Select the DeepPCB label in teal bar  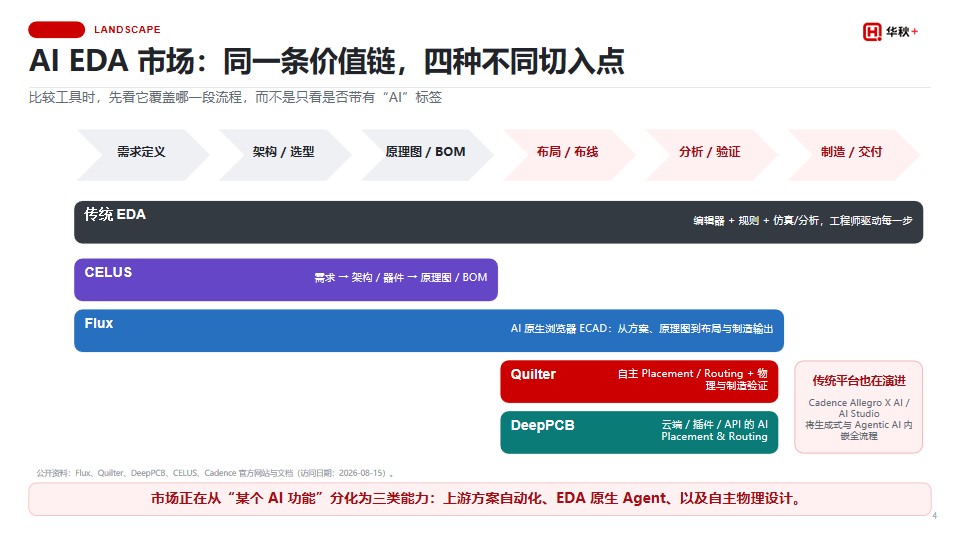pyautogui.click(x=542, y=425)
